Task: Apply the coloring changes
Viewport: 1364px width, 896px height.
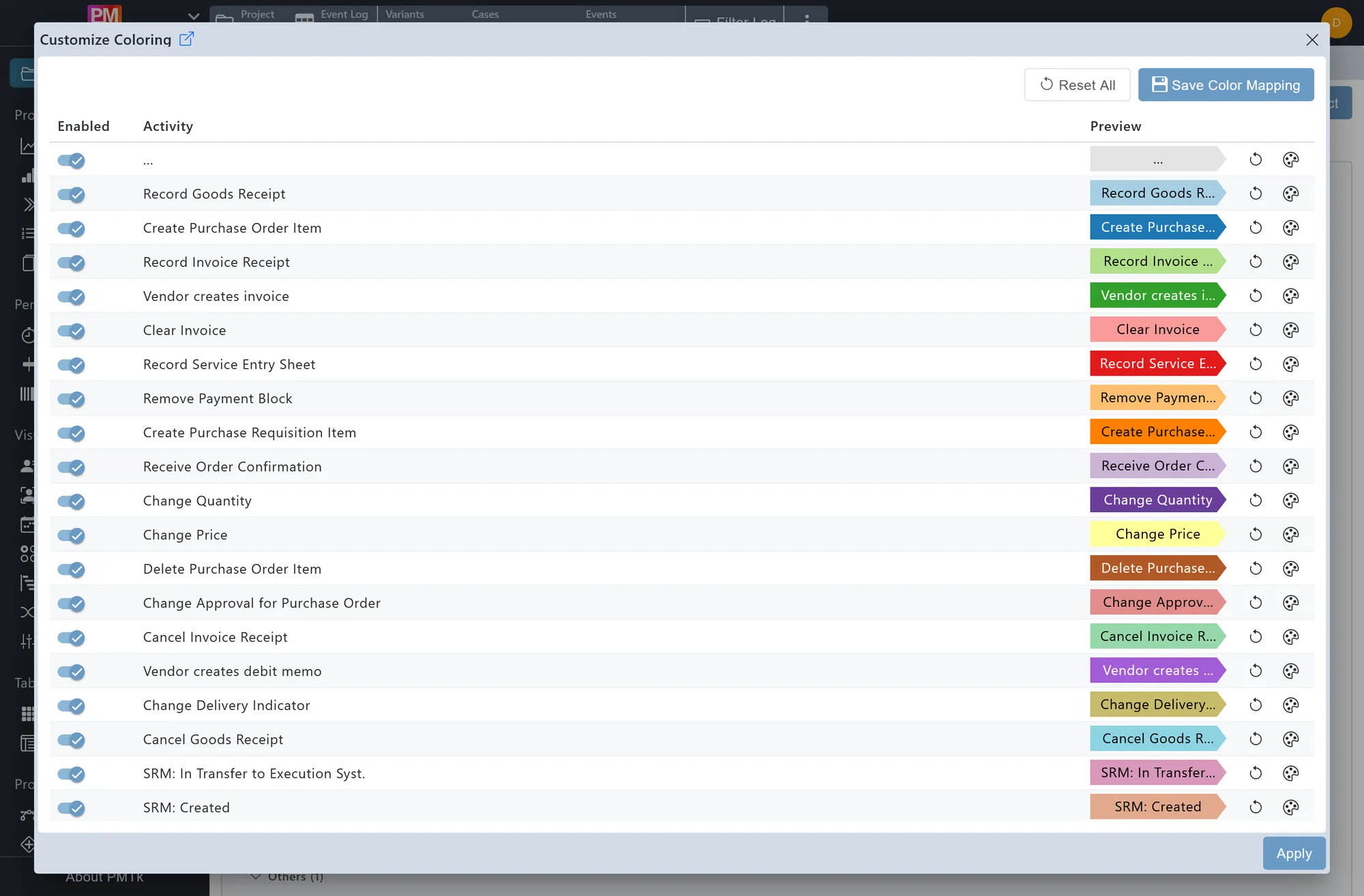Action: point(1294,853)
